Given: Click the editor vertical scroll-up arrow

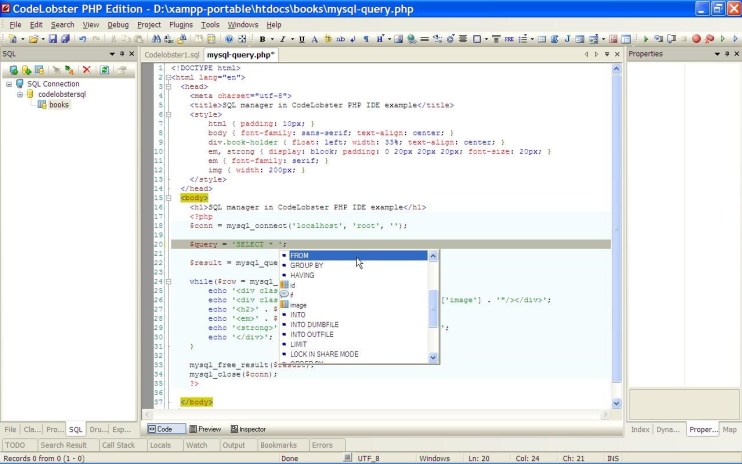Looking at the screenshot, I should pos(616,69).
